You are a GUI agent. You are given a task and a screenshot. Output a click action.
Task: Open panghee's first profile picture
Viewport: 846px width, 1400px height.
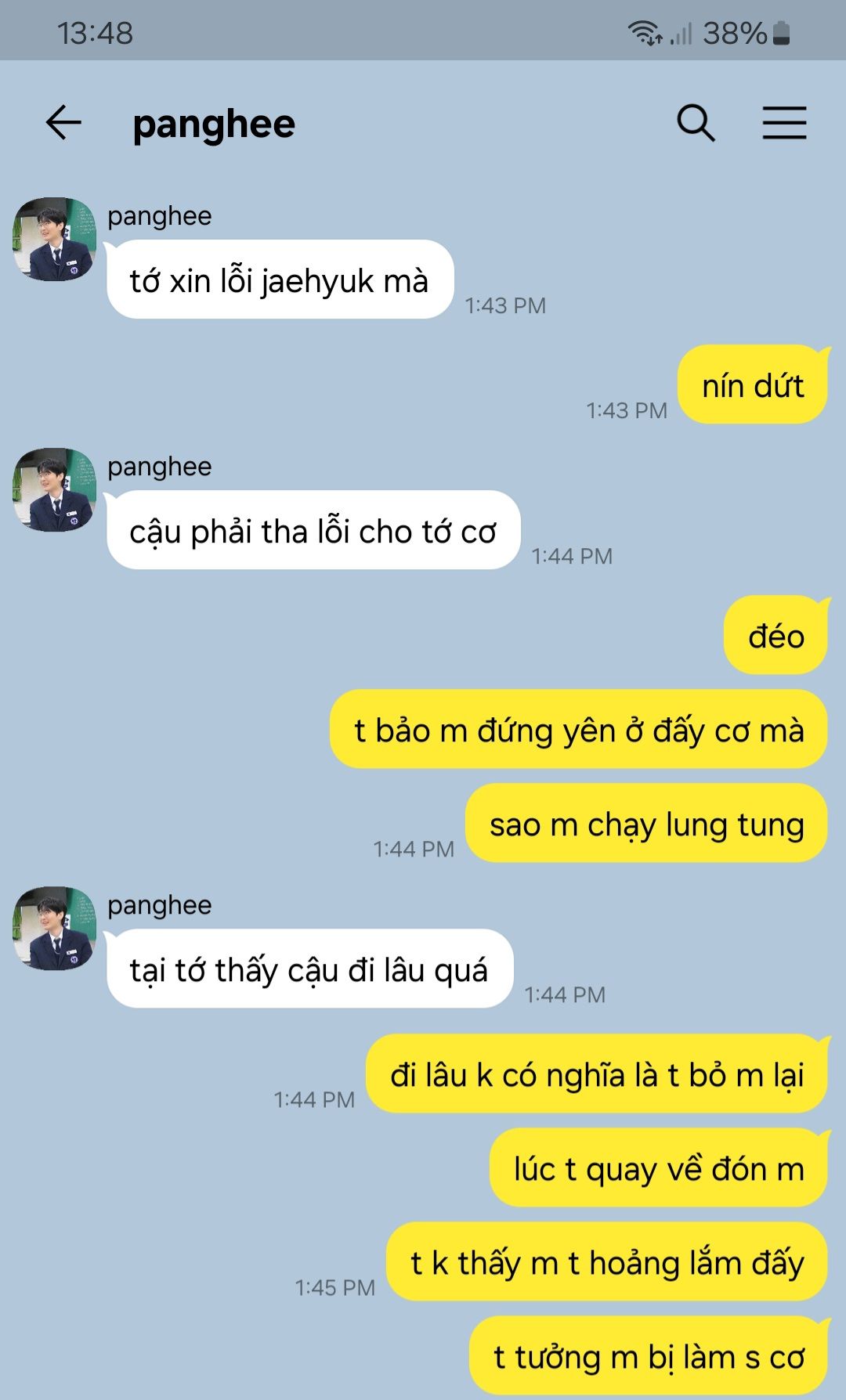[x=54, y=239]
